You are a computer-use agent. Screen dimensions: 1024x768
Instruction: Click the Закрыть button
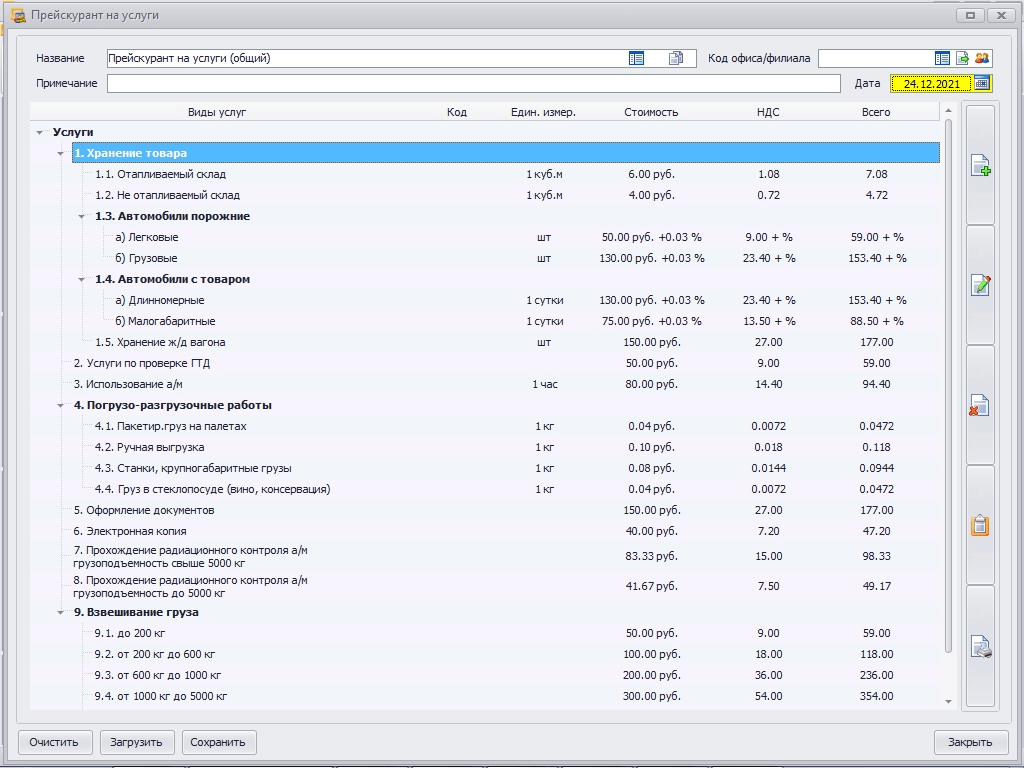(970, 742)
